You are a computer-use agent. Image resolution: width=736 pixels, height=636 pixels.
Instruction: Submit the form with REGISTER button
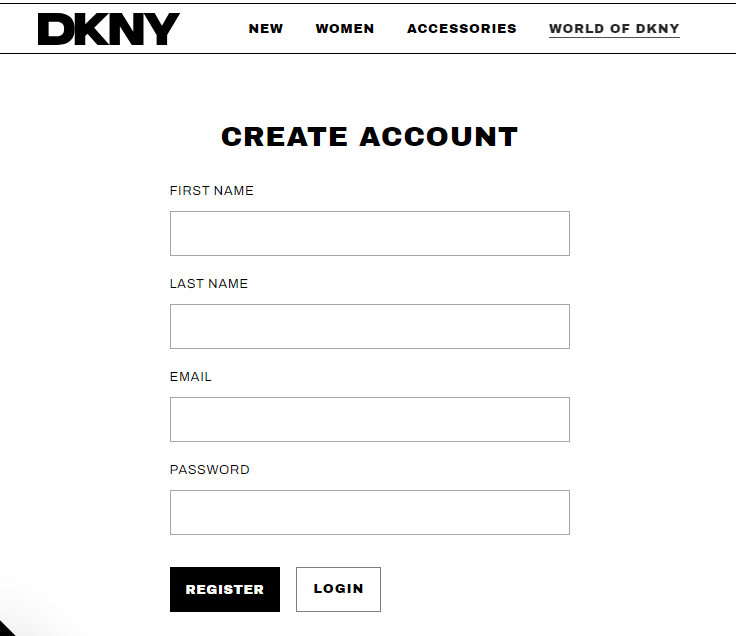click(225, 589)
